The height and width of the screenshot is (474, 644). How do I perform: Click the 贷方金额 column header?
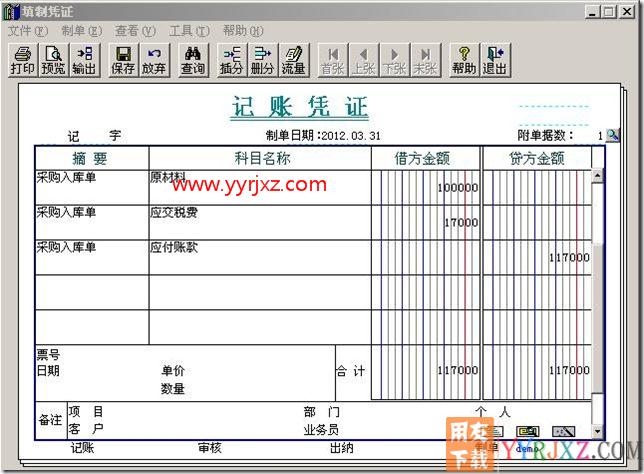point(537,158)
